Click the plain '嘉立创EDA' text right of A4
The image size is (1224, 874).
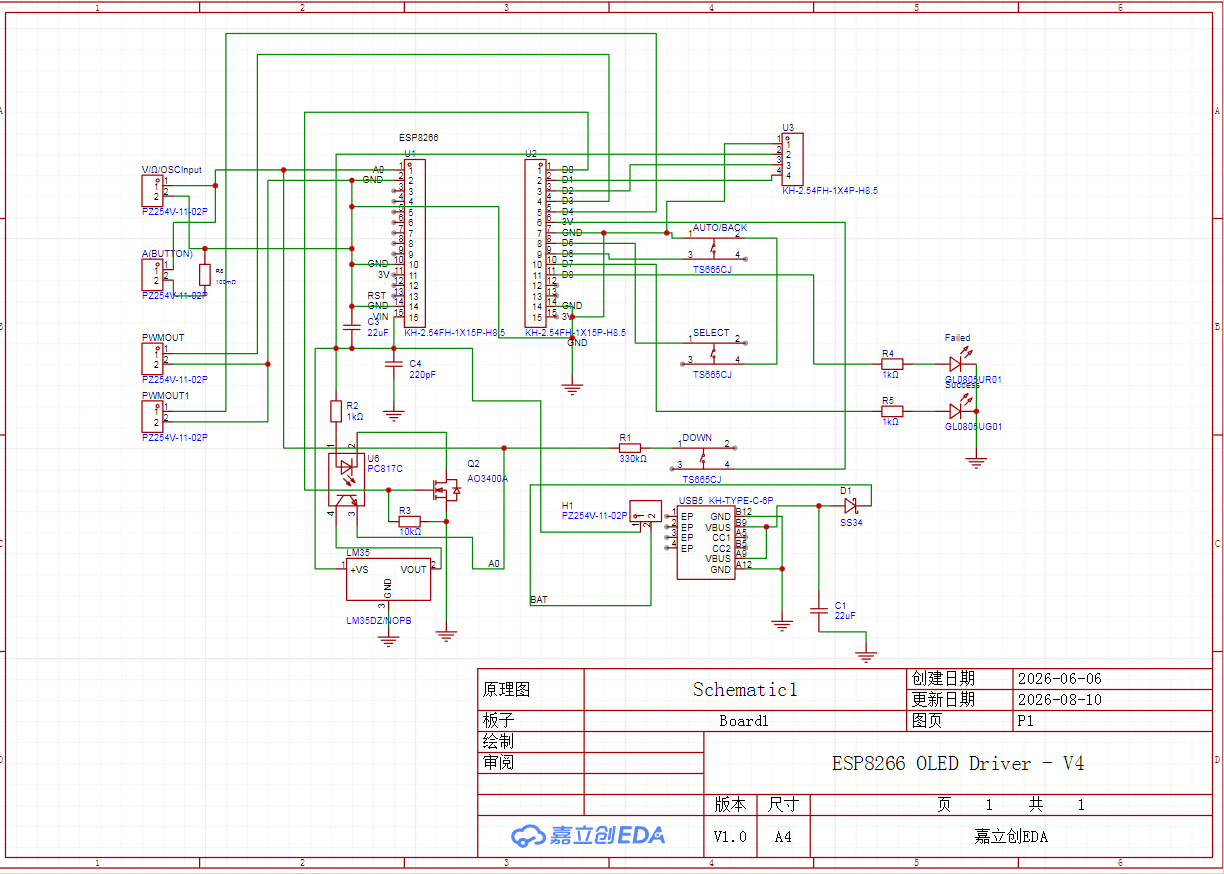pyautogui.click(x=1011, y=837)
